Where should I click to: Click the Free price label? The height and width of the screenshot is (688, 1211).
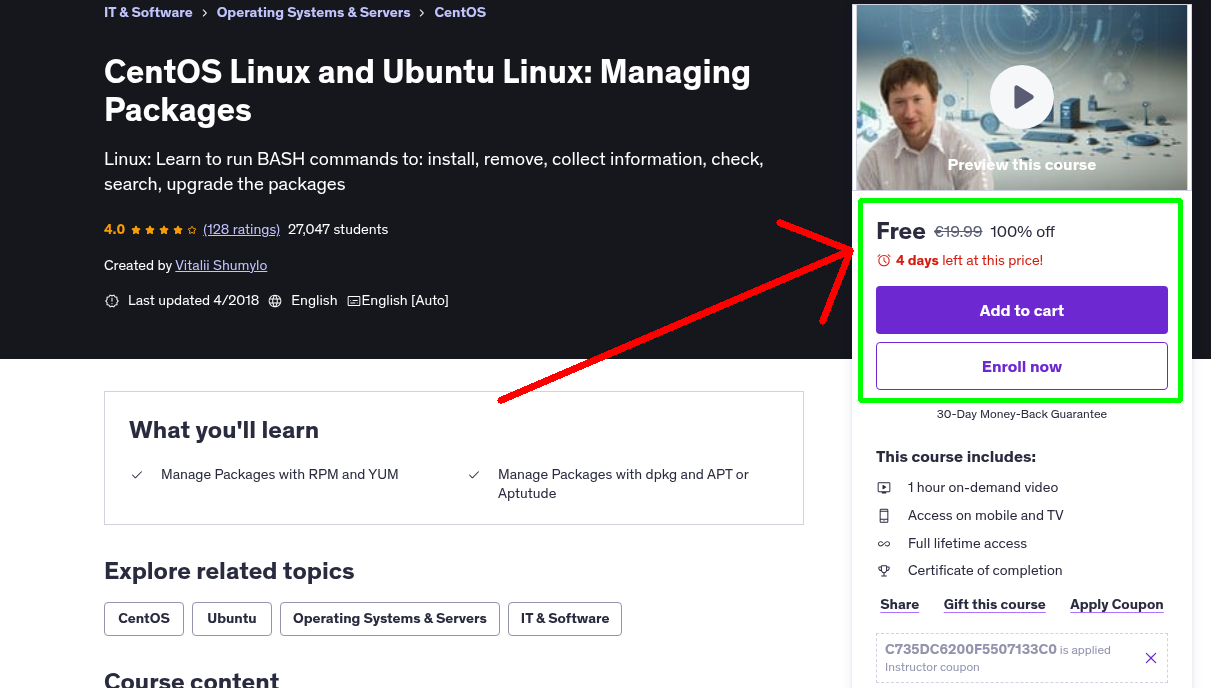click(901, 231)
